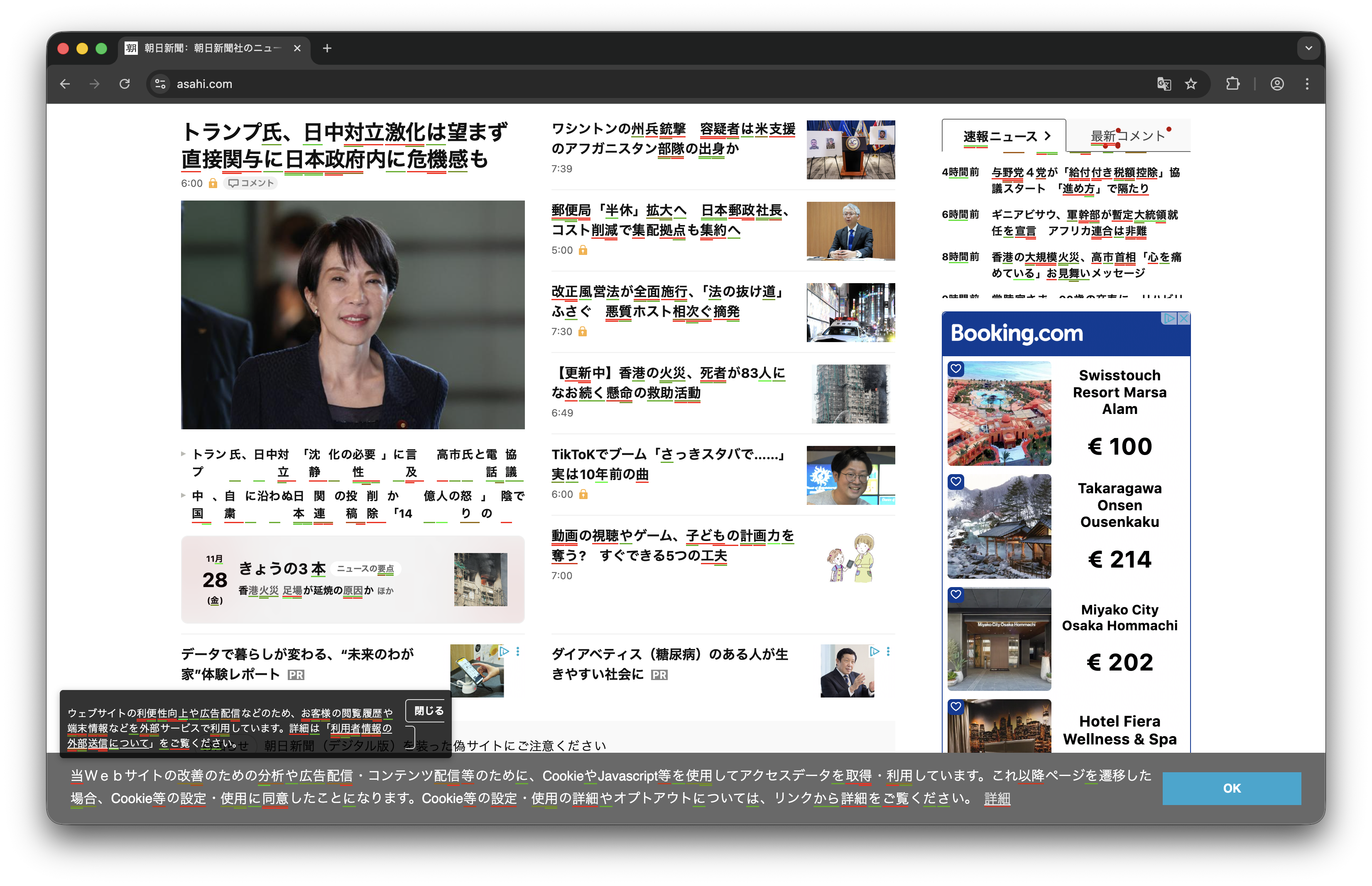The image size is (1372, 886).
Task: Click the site information icon beside asahi.com
Action: (161, 84)
